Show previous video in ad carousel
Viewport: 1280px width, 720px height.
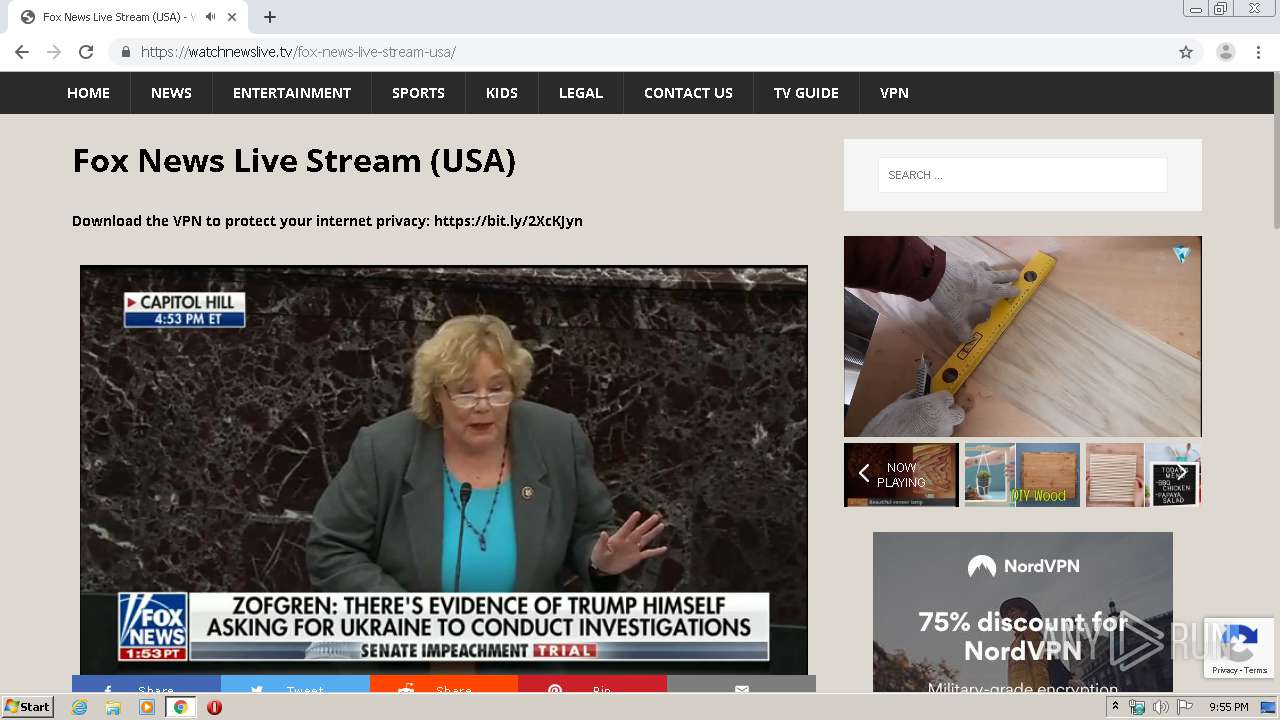click(864, 474)
